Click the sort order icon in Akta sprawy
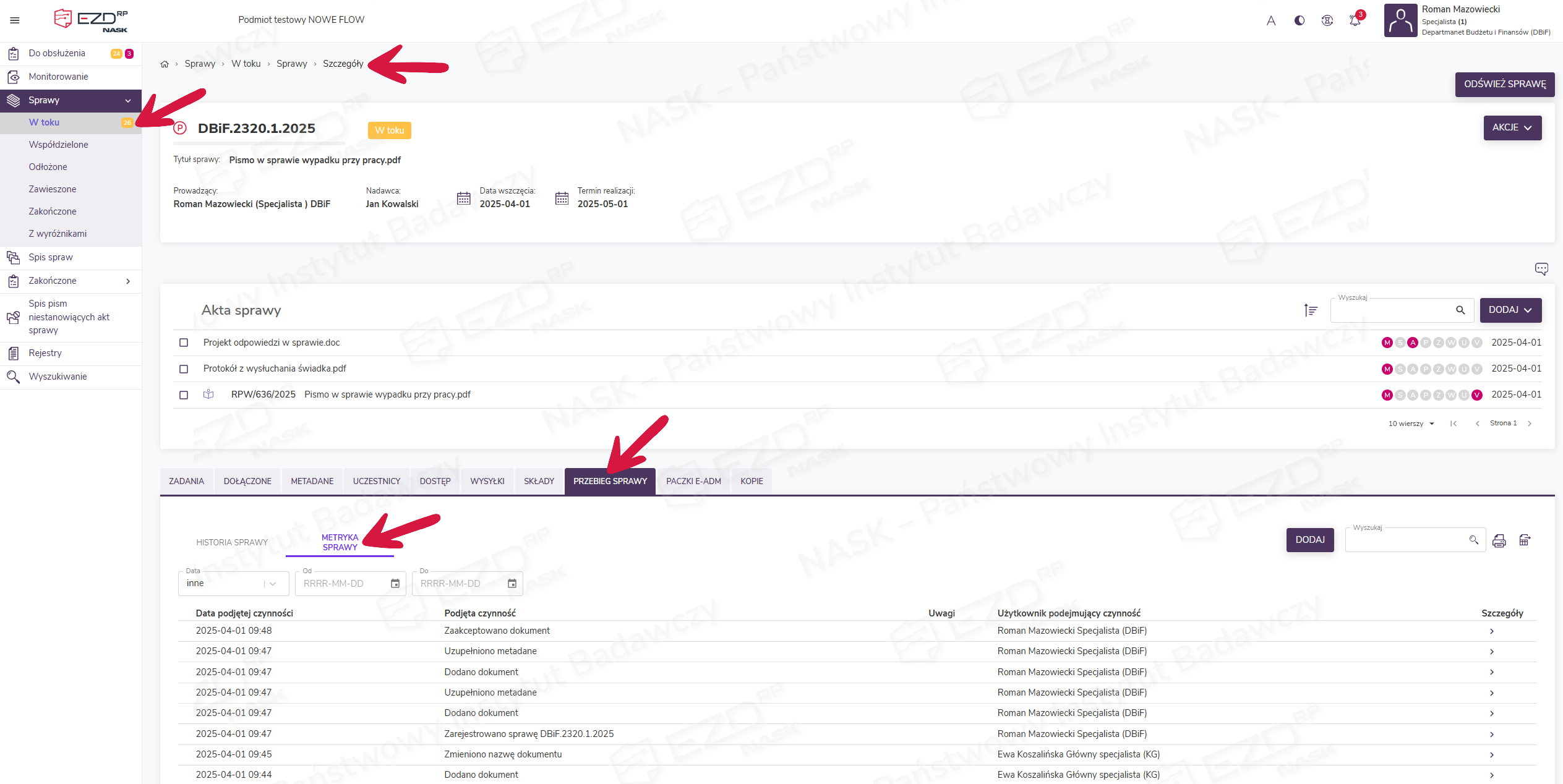The width and height of the screenshot is (1563, 784). pyautogui.click(x=1311, y=310)
